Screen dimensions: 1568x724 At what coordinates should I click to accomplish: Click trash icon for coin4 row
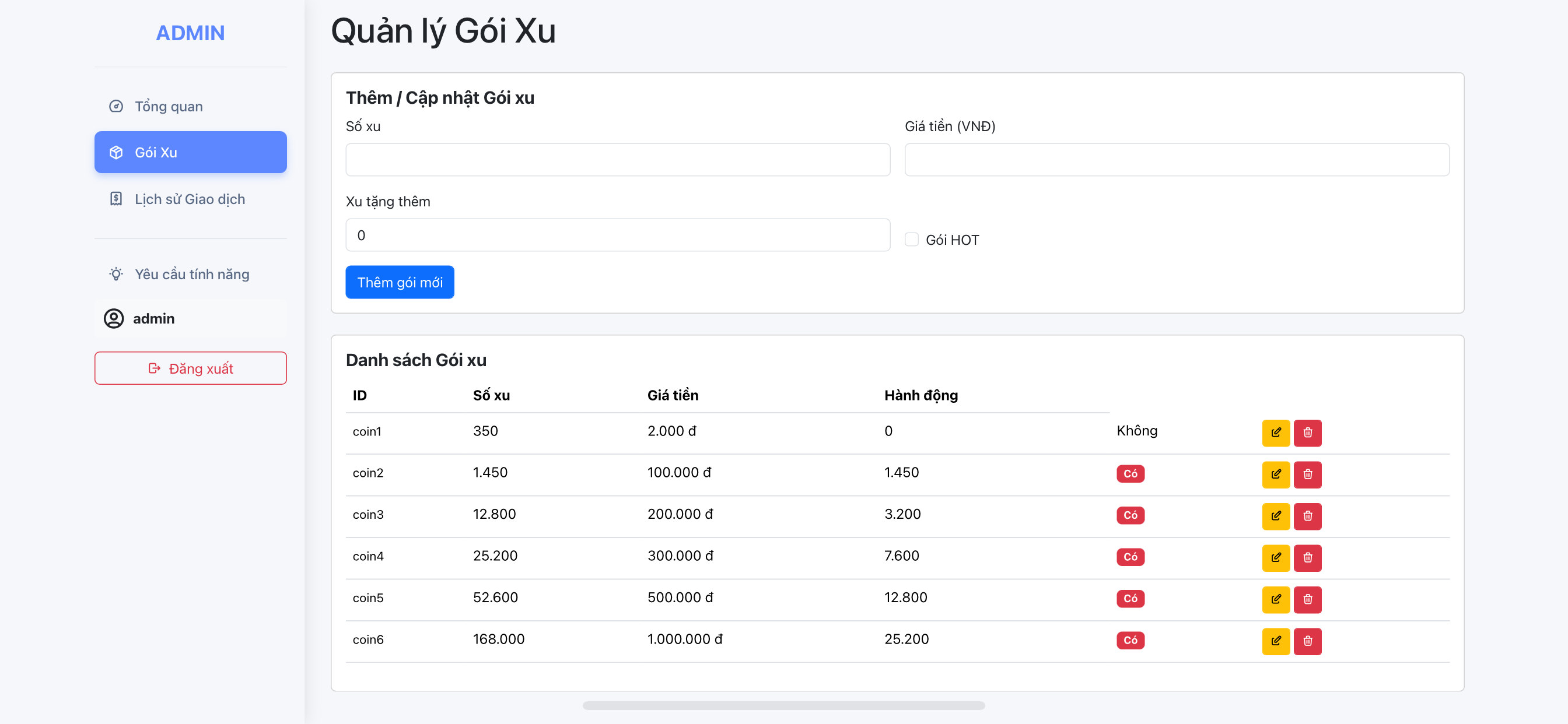(1307, 557)
